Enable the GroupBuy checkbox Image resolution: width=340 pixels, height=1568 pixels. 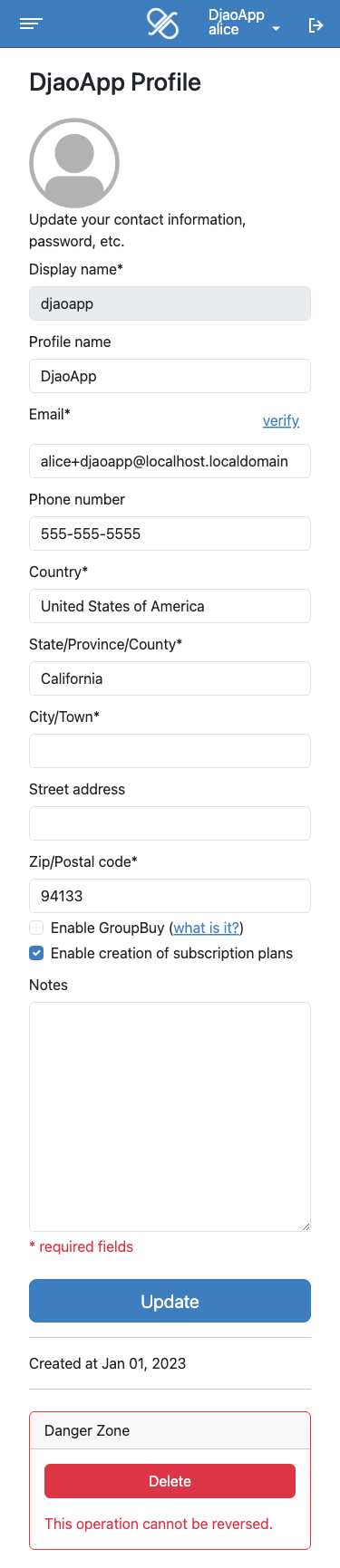click(36, 928)
